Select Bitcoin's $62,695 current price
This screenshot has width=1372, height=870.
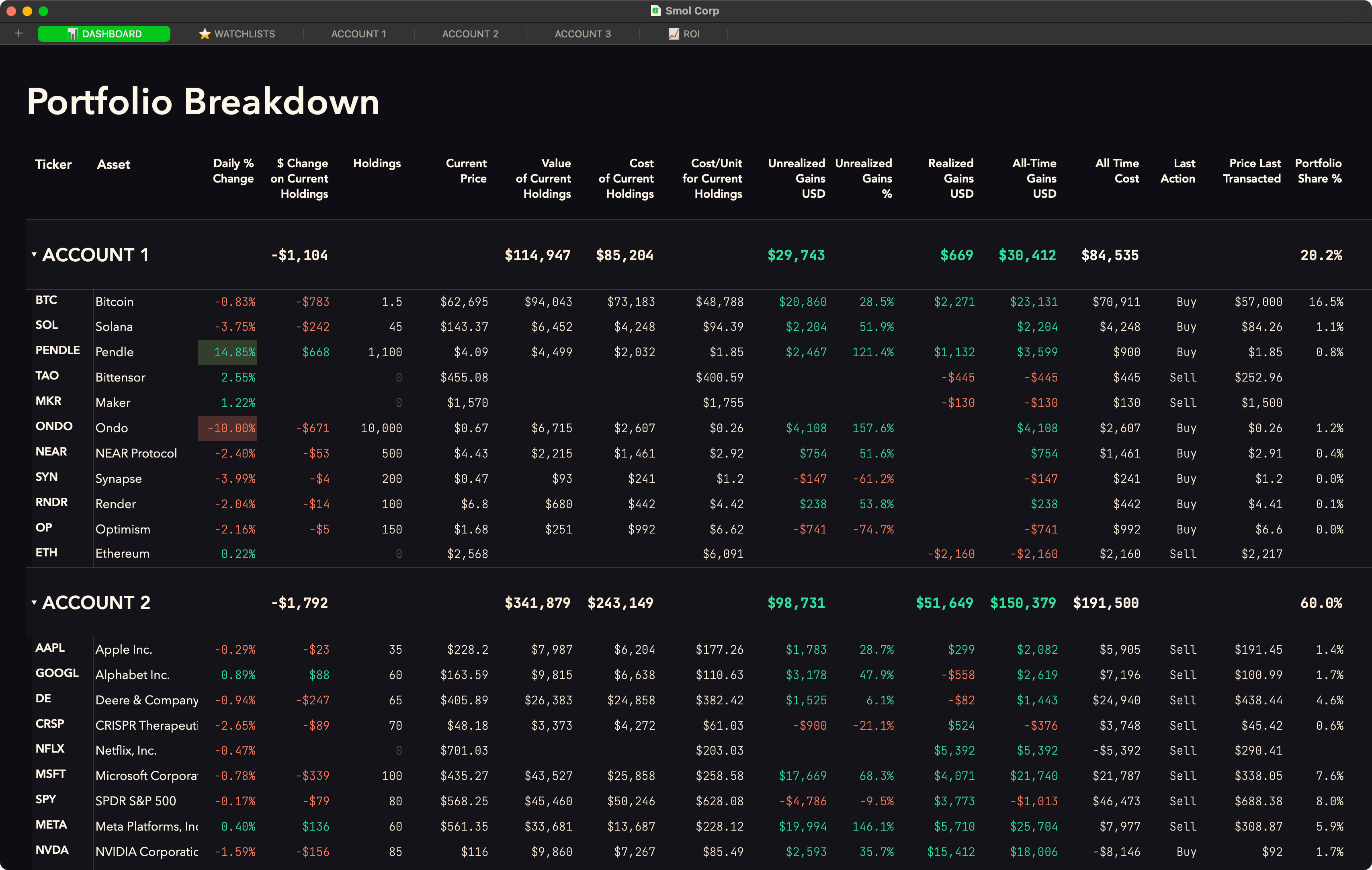(x=464, y=302)
